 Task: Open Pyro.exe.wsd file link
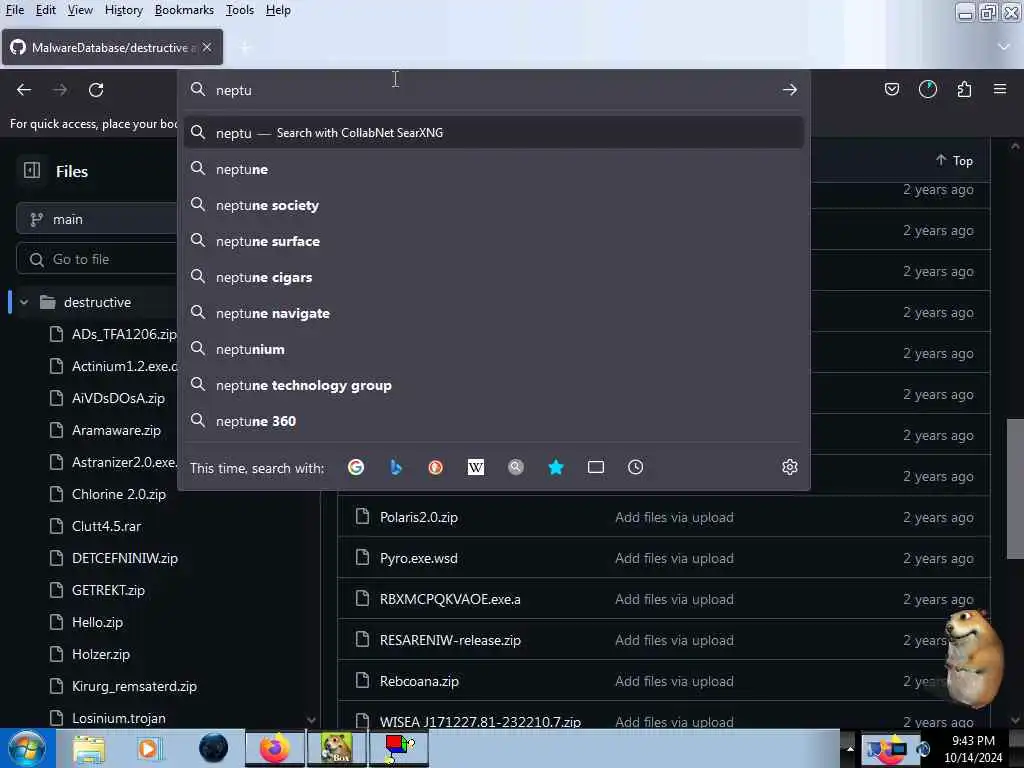pos(419,558)
